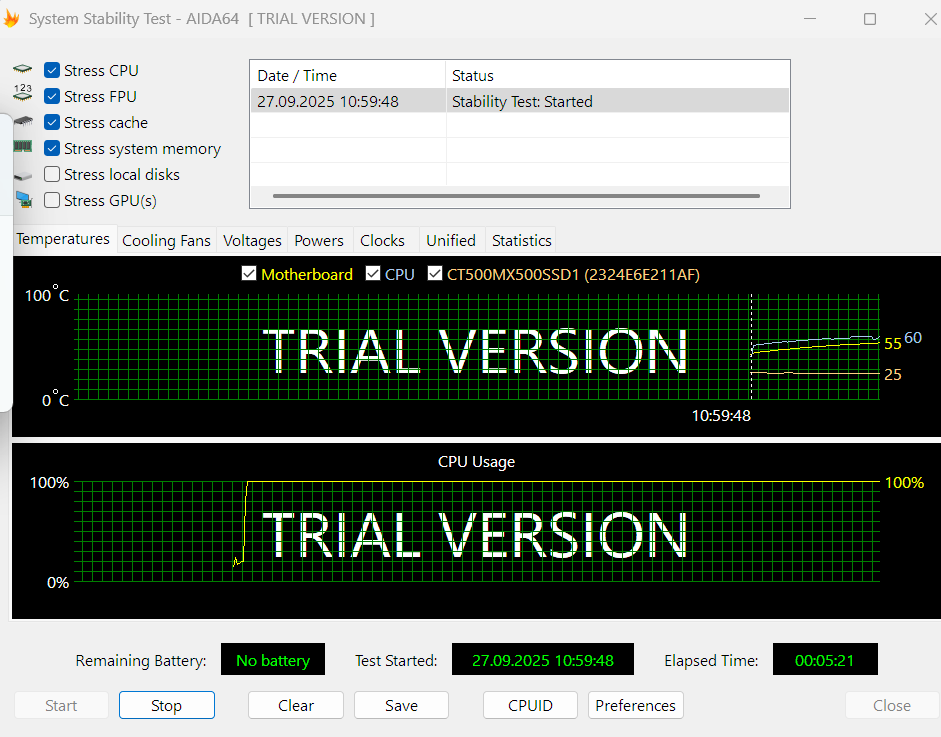Toggle the CPU temperature graph checkbox
The image size is (941, 737).
373,274
